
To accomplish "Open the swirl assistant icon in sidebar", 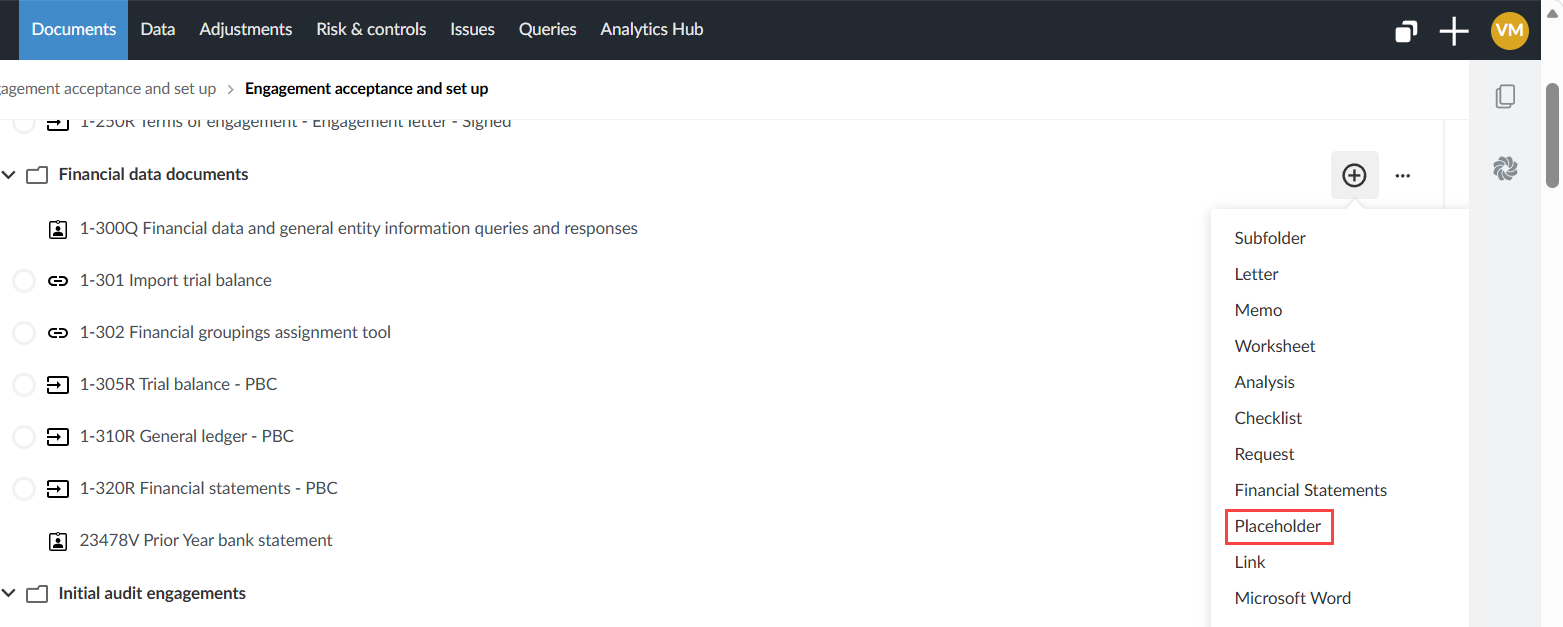I will point(1505,169).
